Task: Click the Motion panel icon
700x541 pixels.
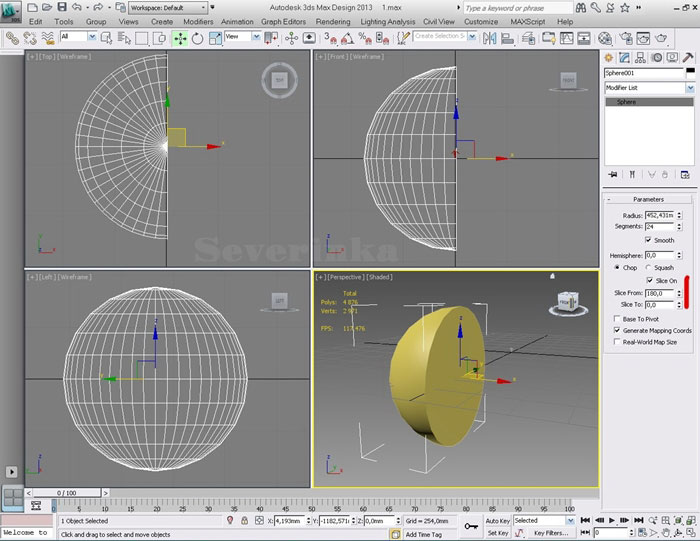Action: [x=656, y=57]
